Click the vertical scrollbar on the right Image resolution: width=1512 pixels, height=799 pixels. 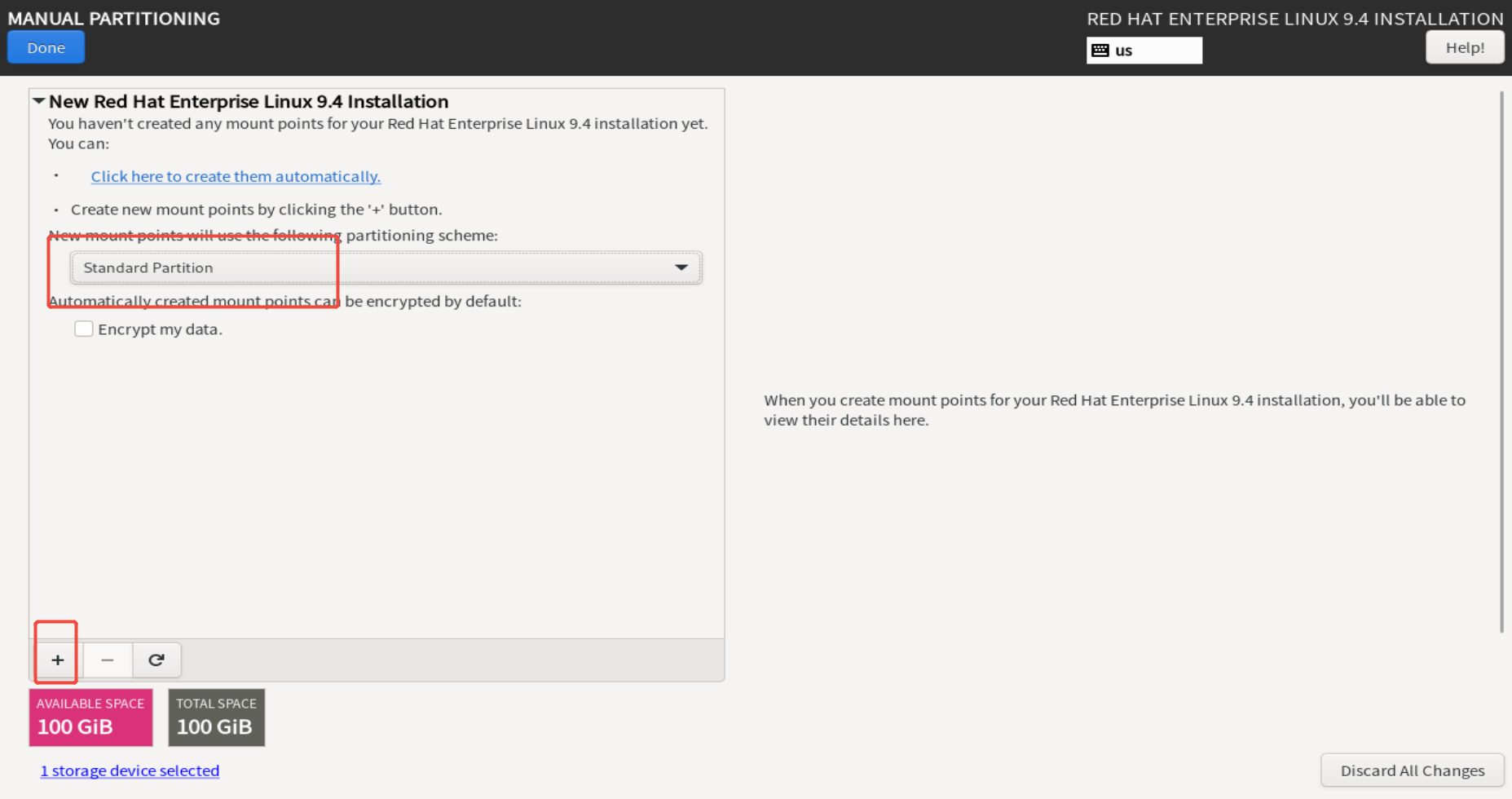tap(1501, 362)
